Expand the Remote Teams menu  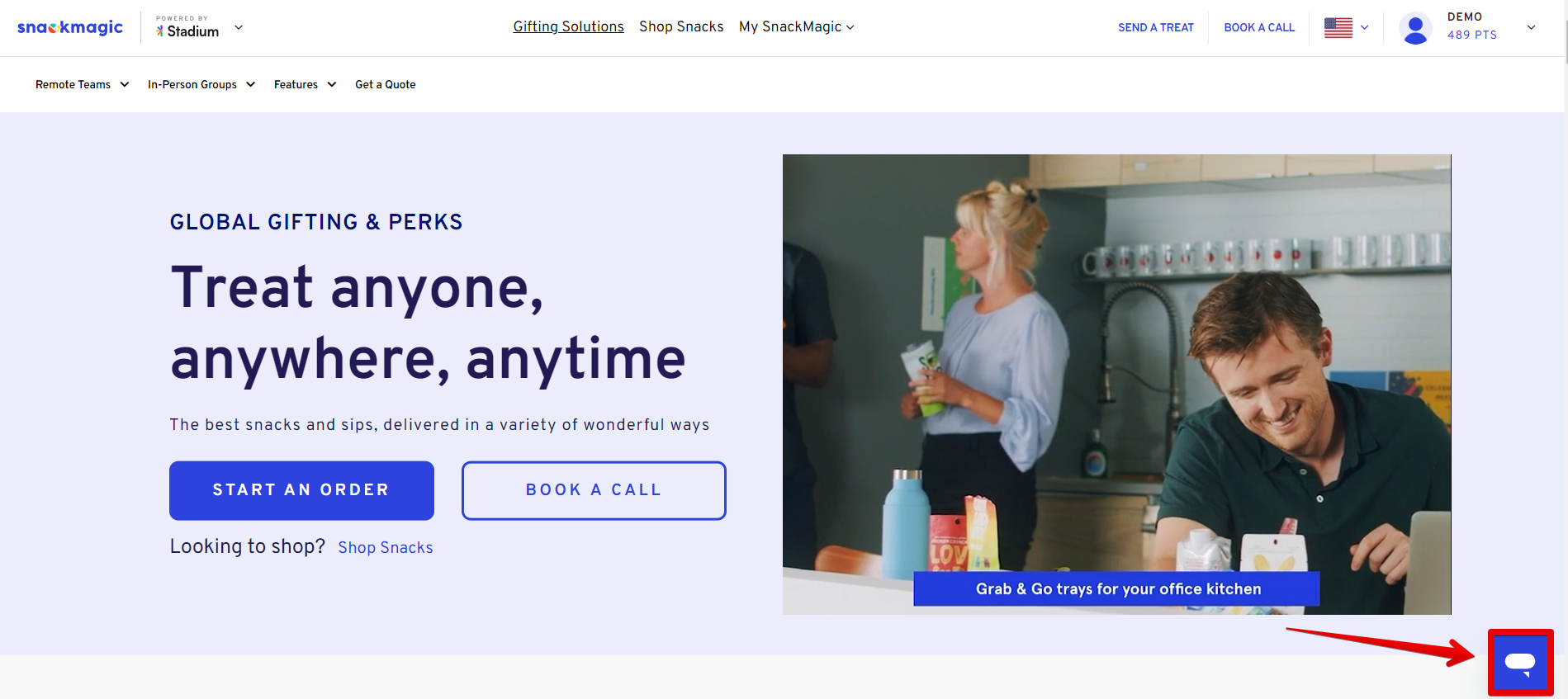pyautogui.click(x=82, y=84)
